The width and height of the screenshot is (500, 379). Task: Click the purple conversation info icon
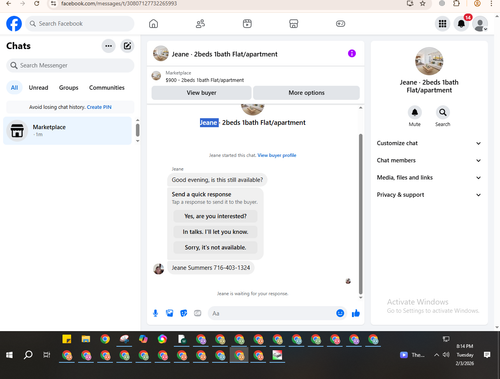pos(352,53)
